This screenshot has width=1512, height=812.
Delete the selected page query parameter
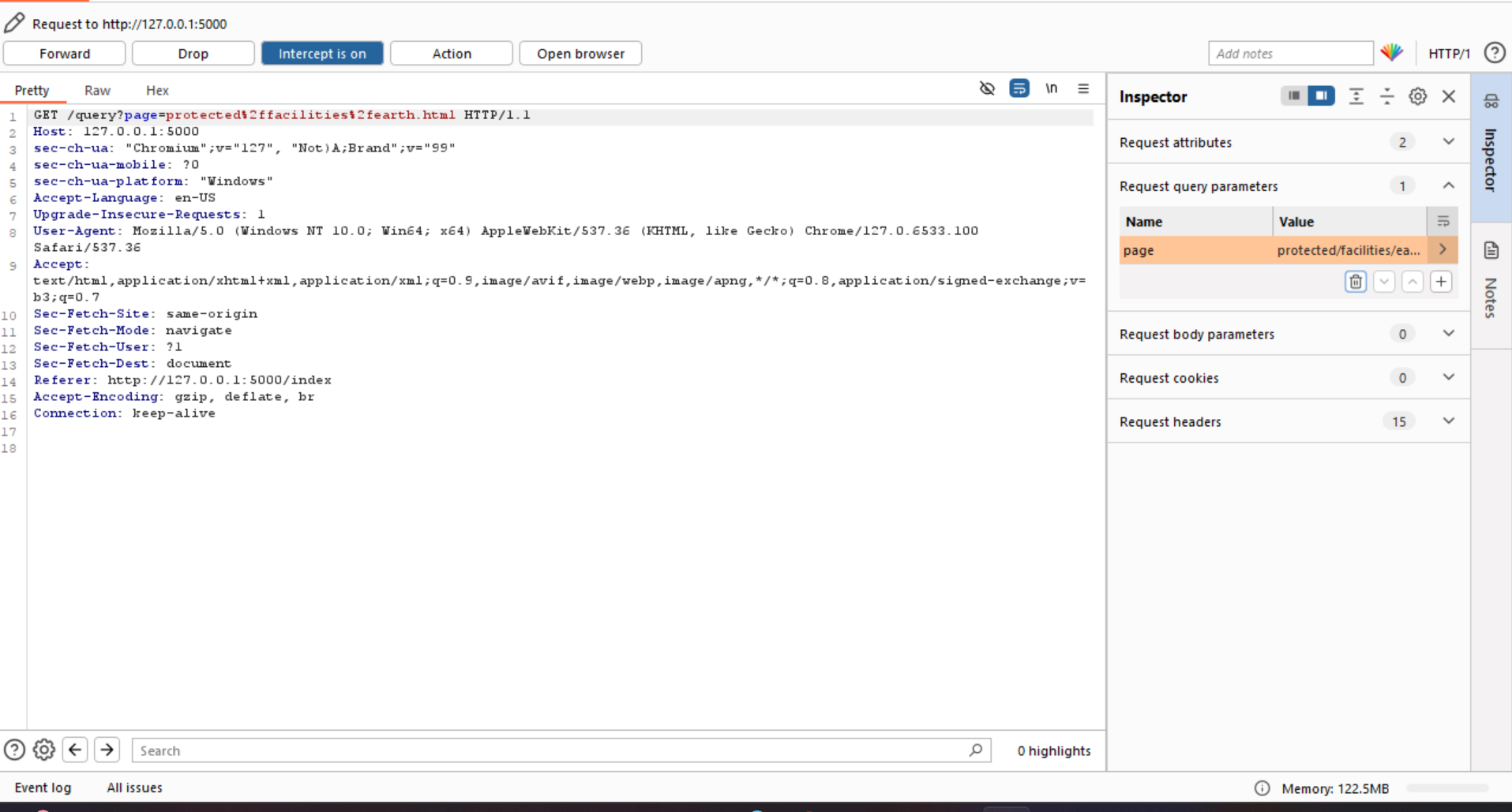click(x=1356, y=282)
